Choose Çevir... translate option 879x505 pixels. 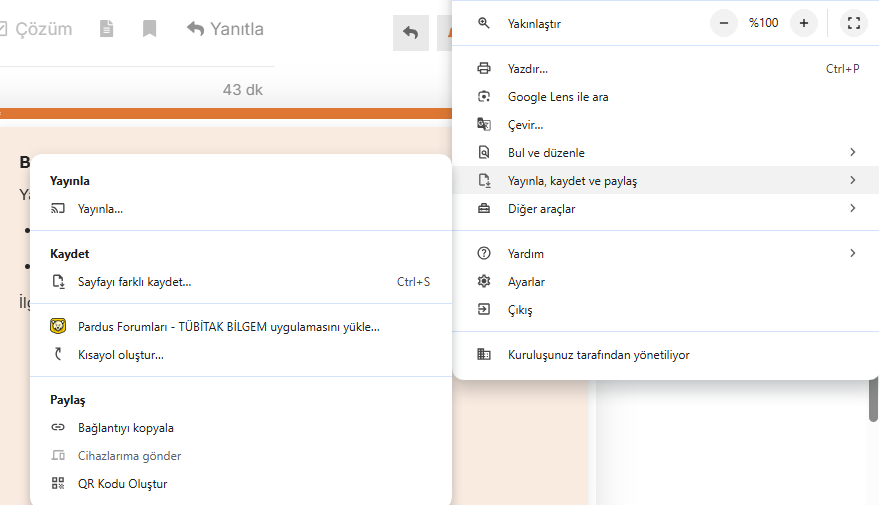coord(525,125)
